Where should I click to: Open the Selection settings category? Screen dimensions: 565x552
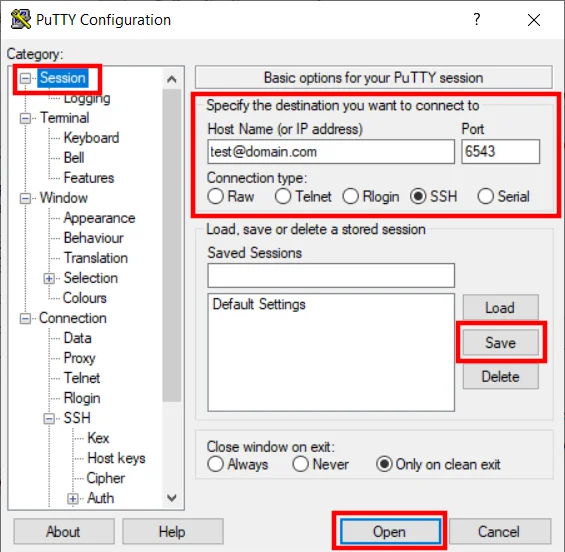tap(90, 278)
